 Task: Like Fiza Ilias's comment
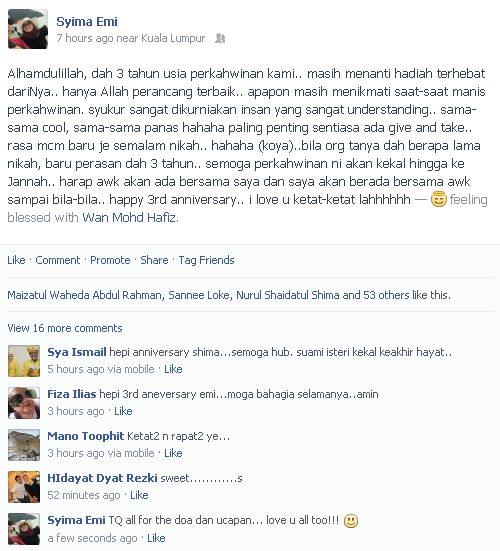coord(123,411)
